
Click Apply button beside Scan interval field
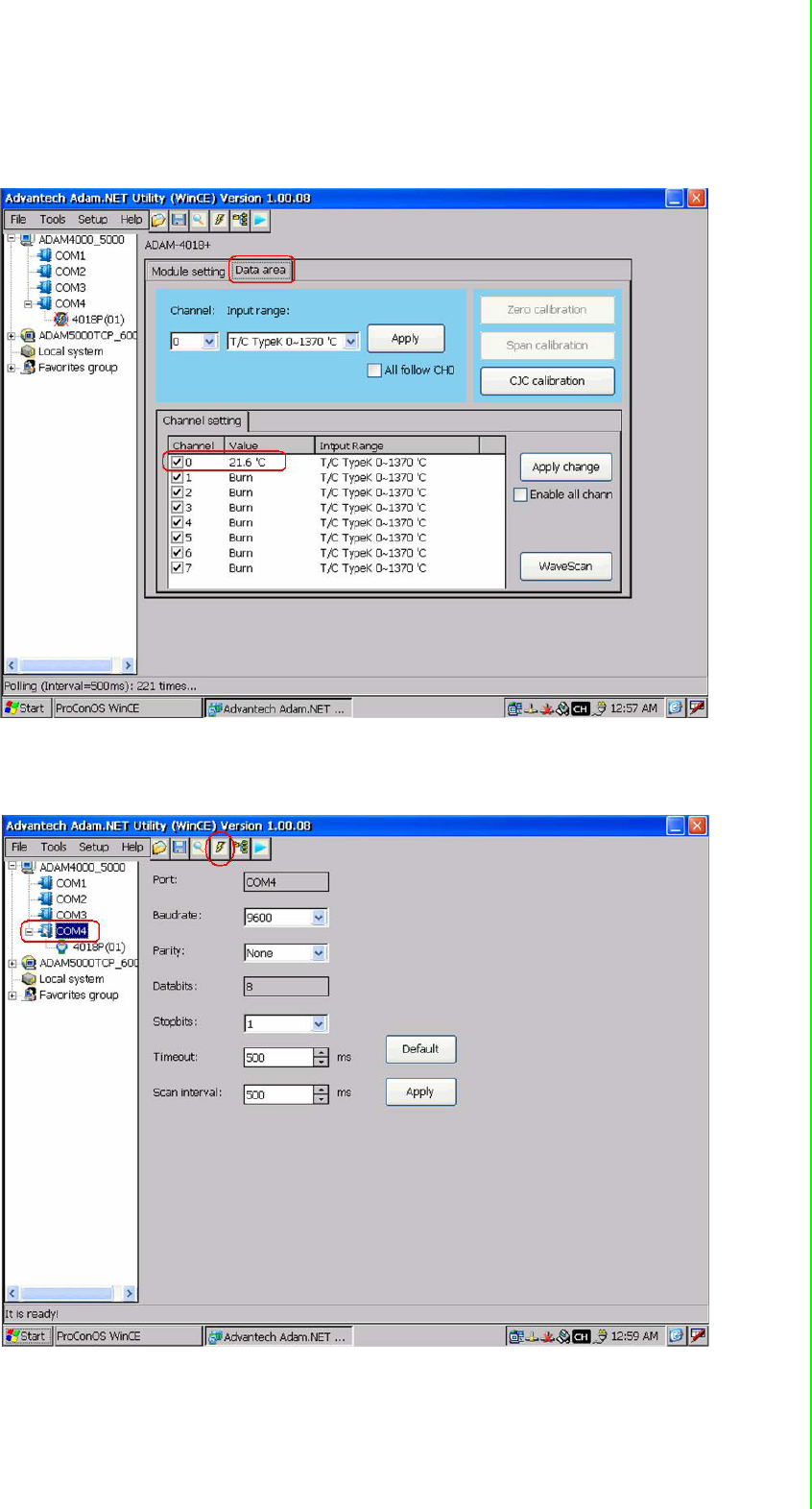[x=420, y=1092]
